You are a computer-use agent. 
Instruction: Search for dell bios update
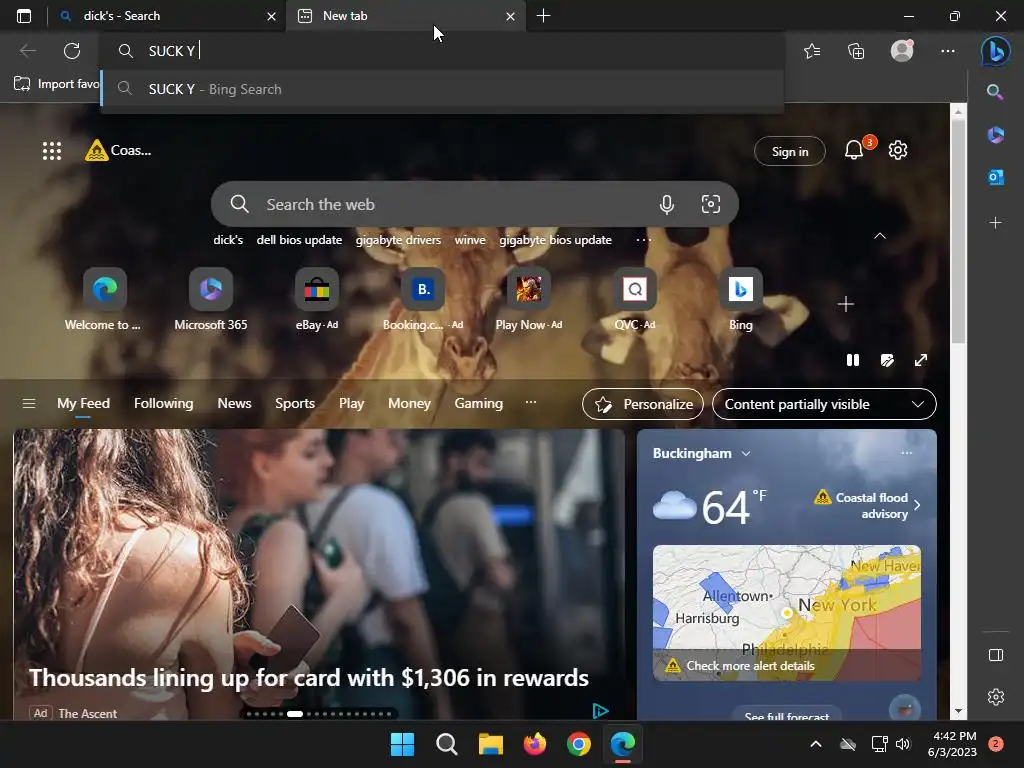click(x=299, y=240)
